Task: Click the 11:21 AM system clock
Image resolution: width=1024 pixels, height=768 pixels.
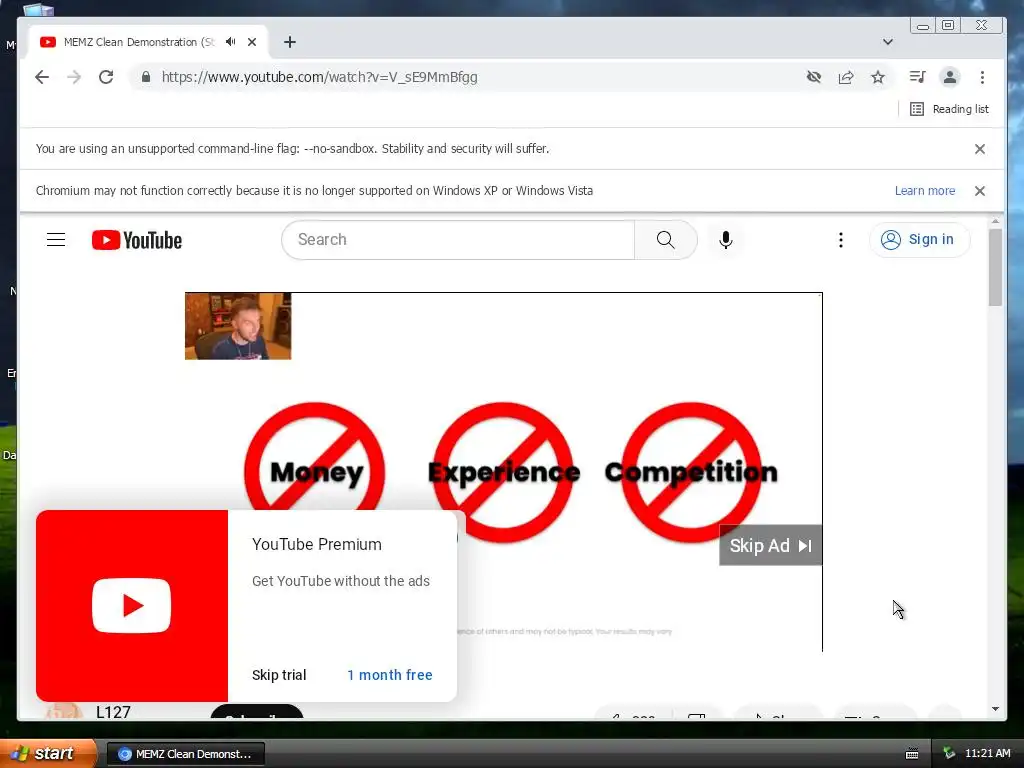Action: [x=987, y=753]
